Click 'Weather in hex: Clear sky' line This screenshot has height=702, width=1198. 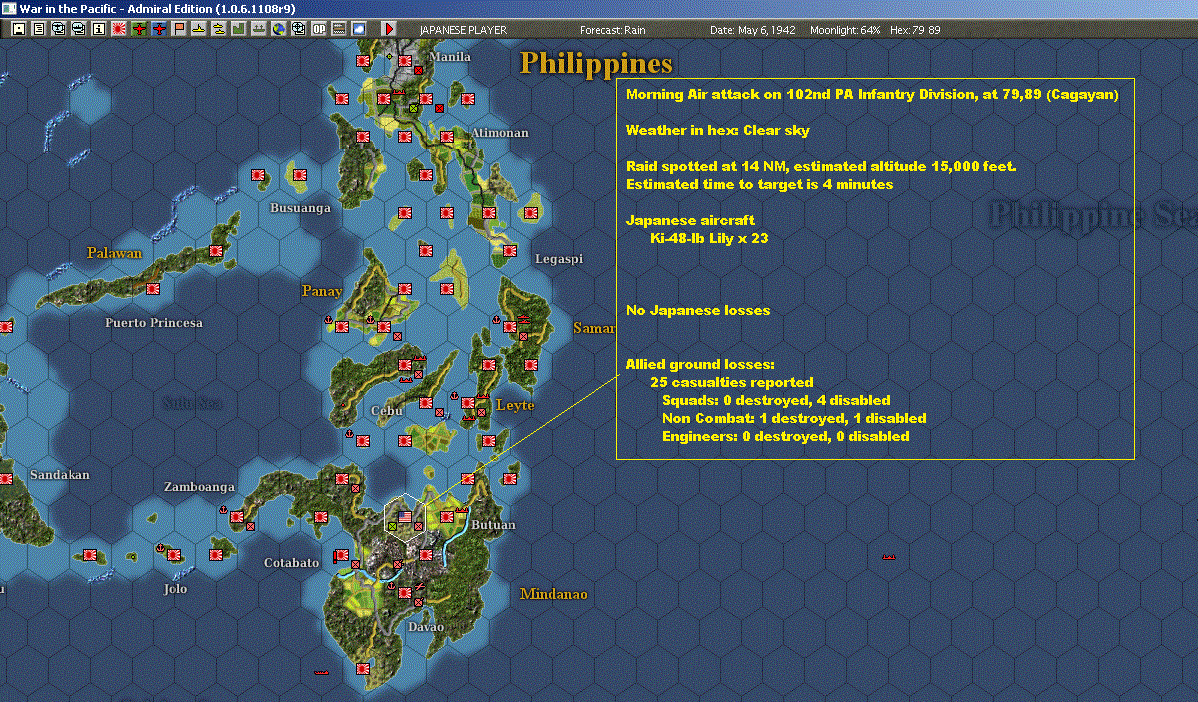pos(717,130)
